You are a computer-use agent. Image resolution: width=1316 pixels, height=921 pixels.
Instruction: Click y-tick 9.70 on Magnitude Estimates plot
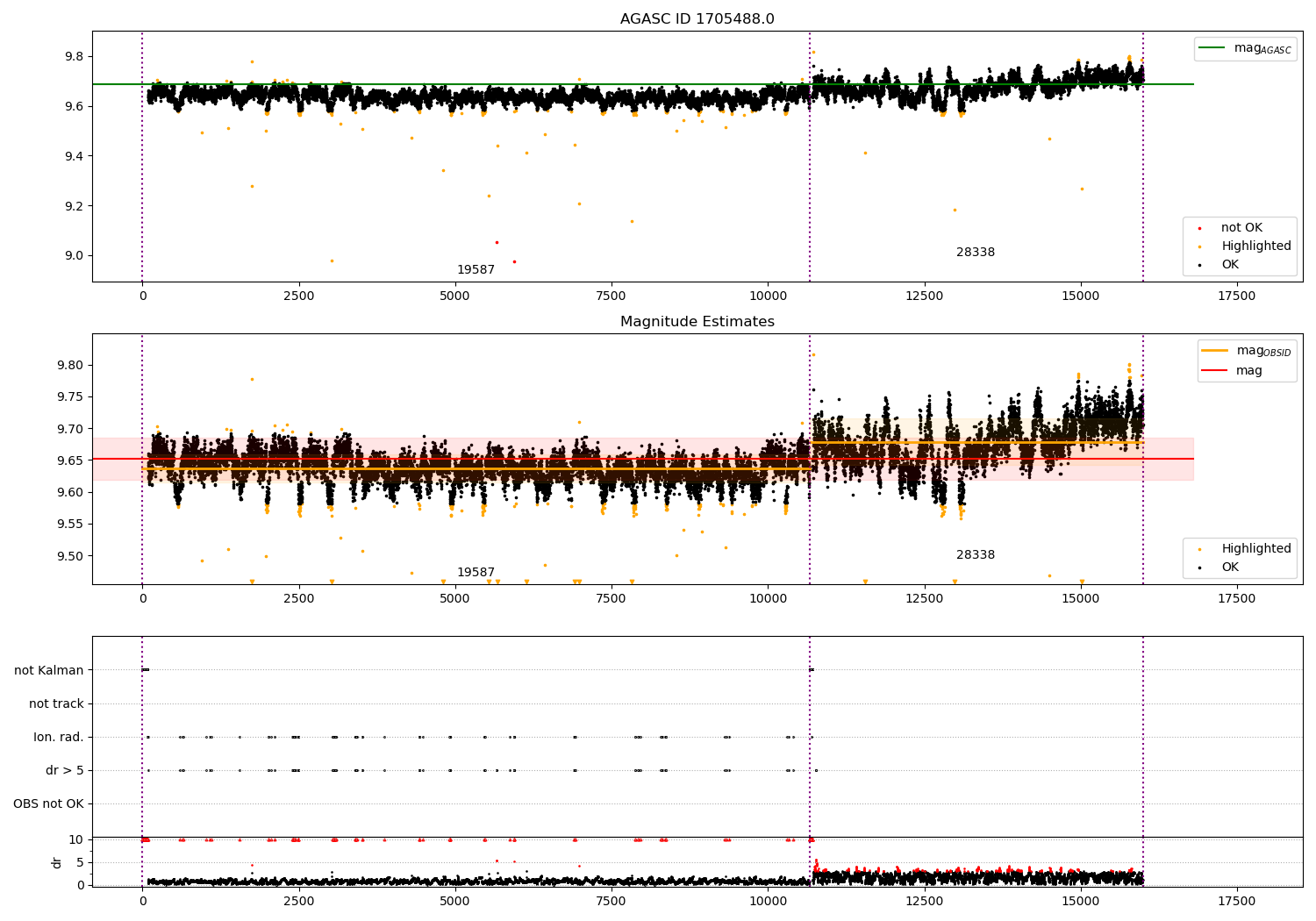[70, 429]
